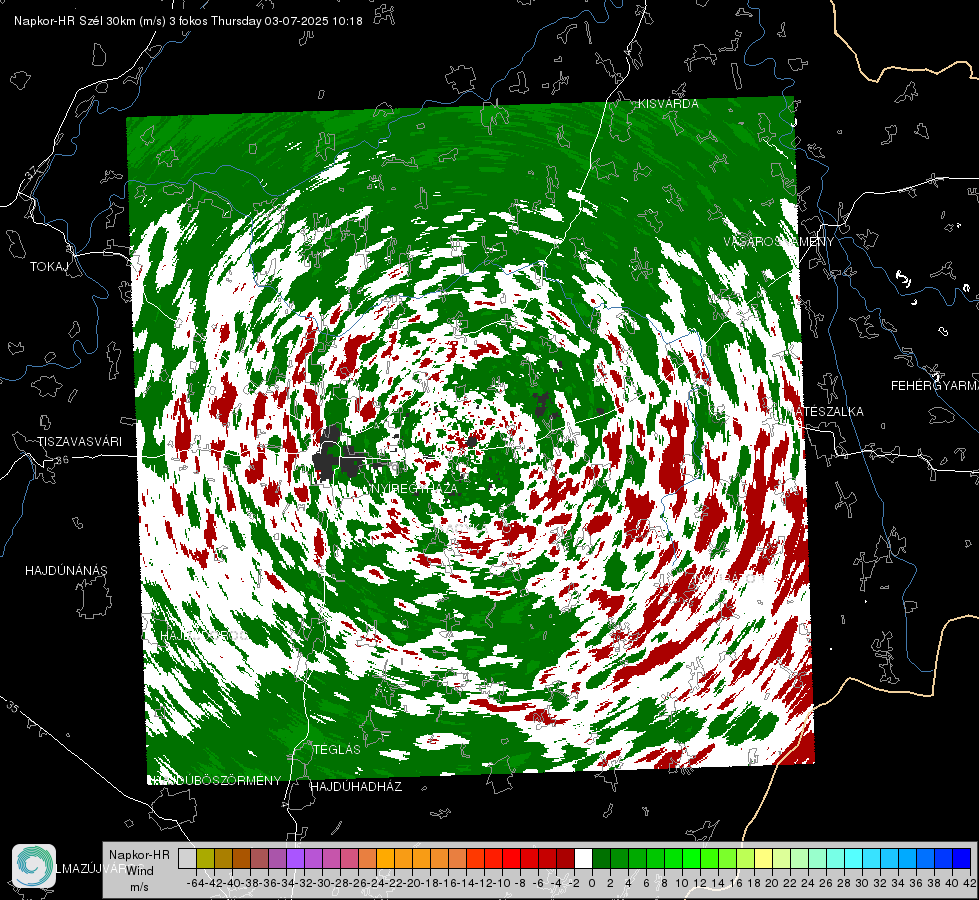
Task: Click the HAJDÚBÖSZÖRMÉNY city label
Action: pos(215,781)
